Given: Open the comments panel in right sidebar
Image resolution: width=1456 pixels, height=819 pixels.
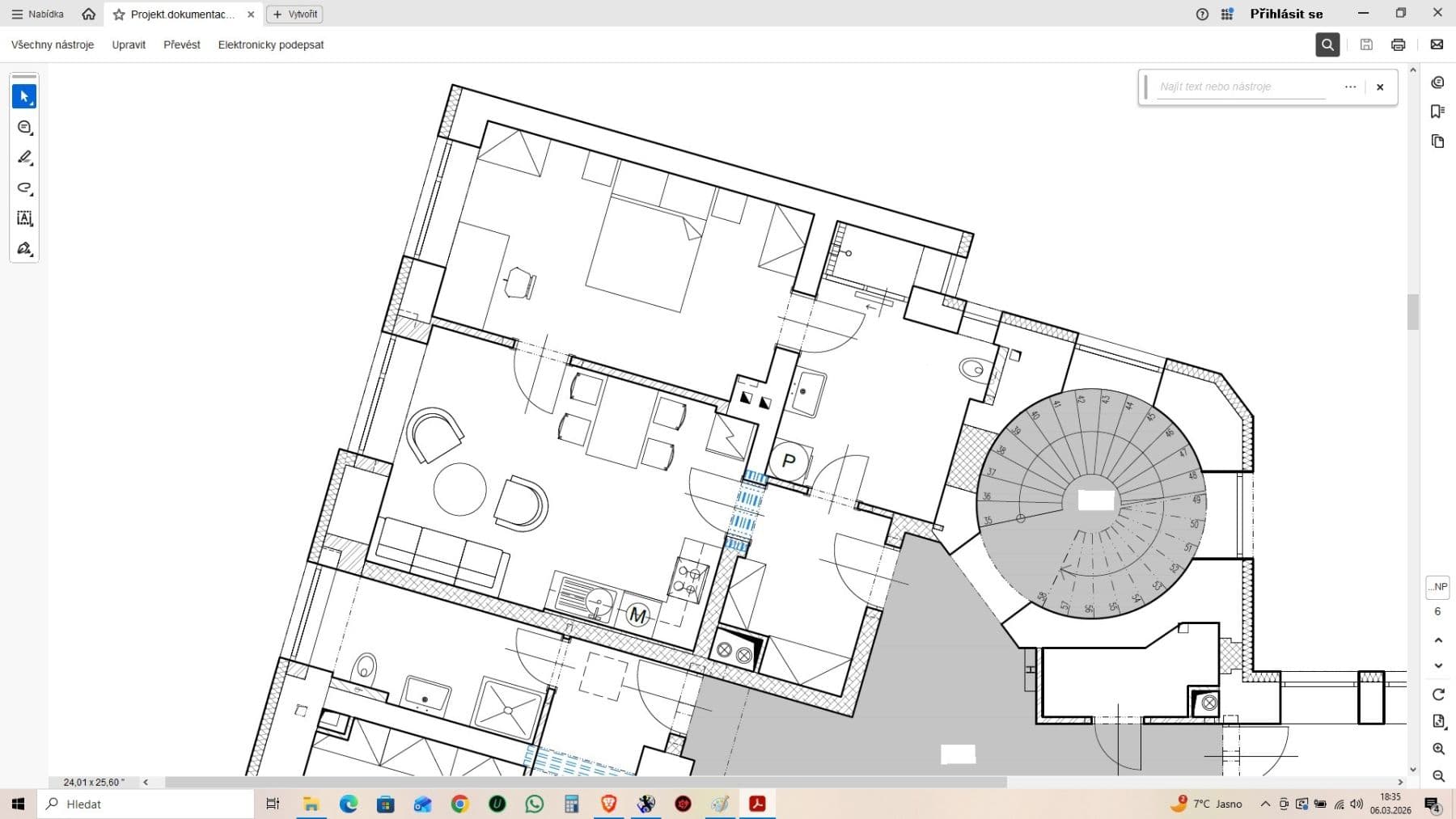Looking at the screenshot, I should 1439,82.
